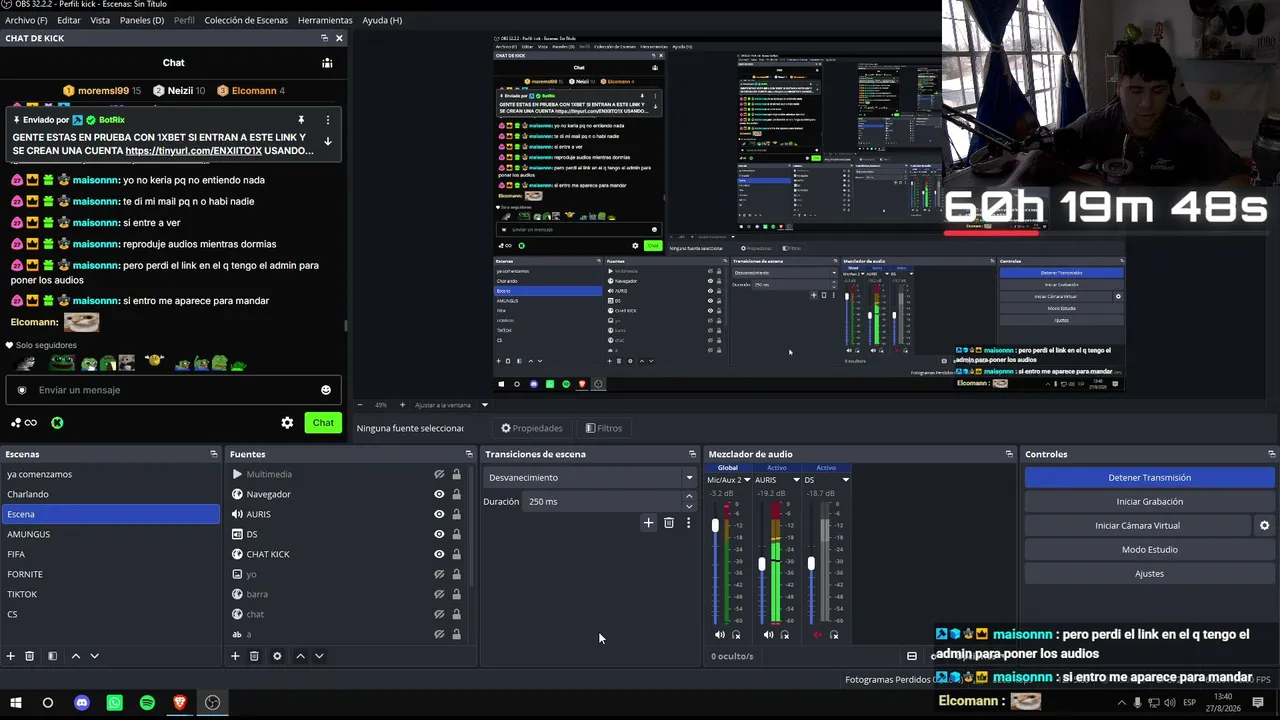Open the preview zoom dropdown arrow
Viewport: 1280px width, 720px height.
point(485,405)
